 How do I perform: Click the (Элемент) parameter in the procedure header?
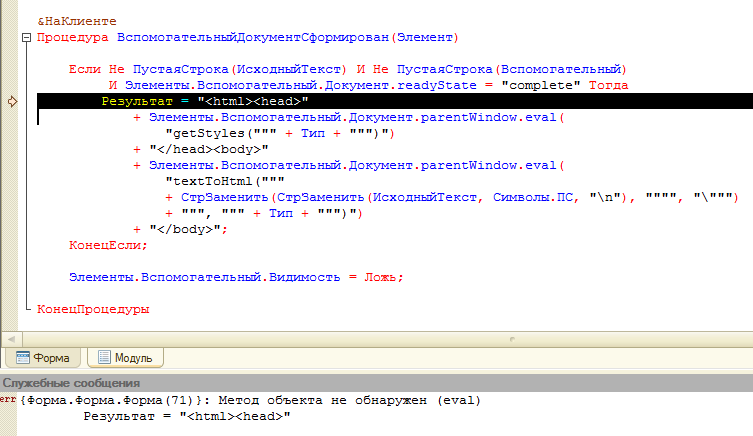425,37
